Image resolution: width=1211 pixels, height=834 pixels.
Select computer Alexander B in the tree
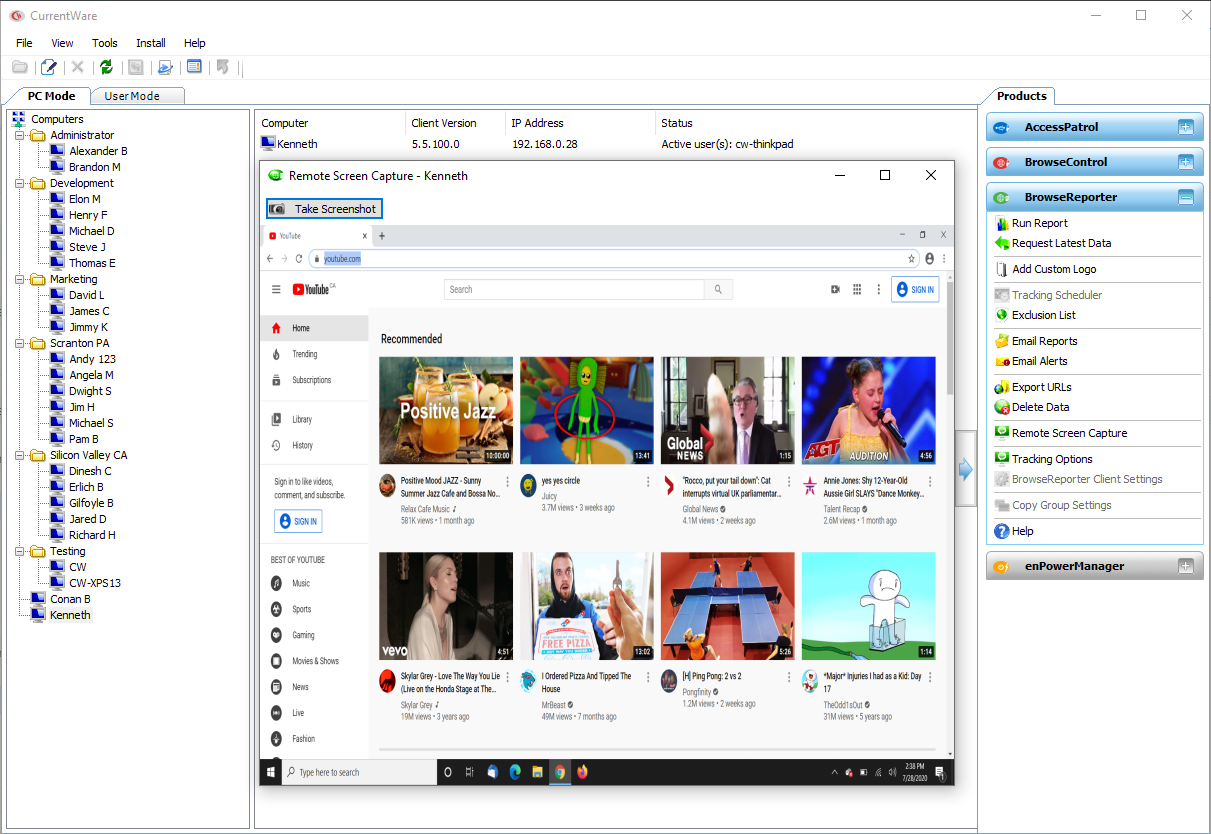tap(98, 151)
